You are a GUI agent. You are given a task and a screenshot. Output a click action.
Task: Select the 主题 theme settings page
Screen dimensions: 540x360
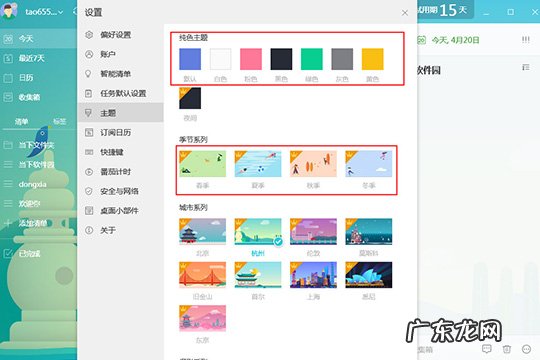click(x=120, y=113)
